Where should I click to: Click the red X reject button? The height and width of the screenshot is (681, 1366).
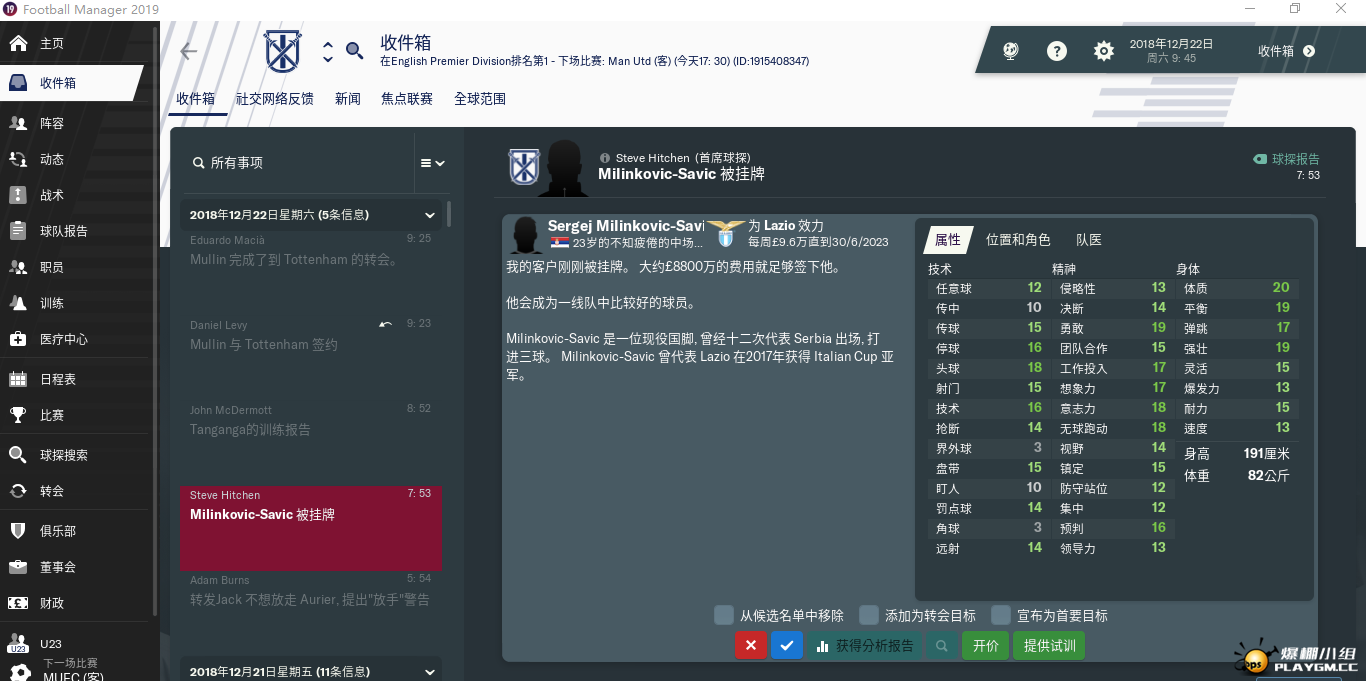751,646
